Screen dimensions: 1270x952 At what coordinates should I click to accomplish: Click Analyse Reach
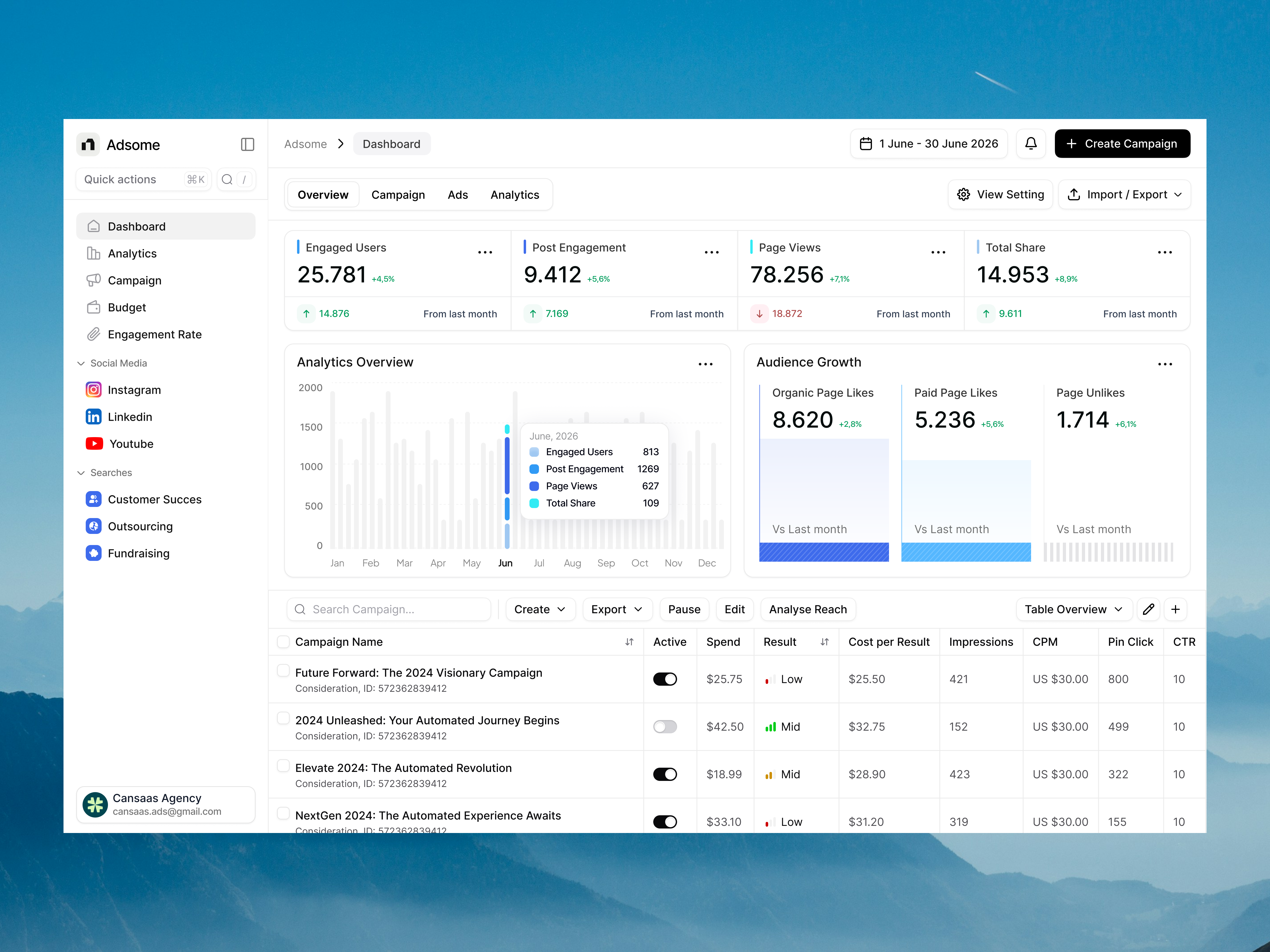(x=808, y=609)
